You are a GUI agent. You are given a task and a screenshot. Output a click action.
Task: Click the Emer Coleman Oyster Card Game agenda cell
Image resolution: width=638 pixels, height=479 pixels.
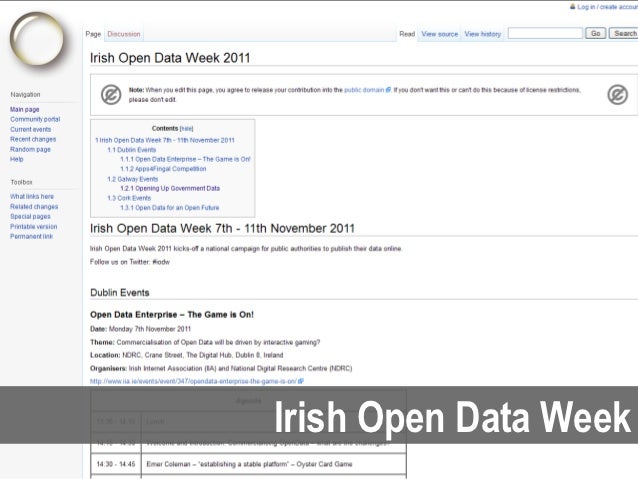coord(273,464)
